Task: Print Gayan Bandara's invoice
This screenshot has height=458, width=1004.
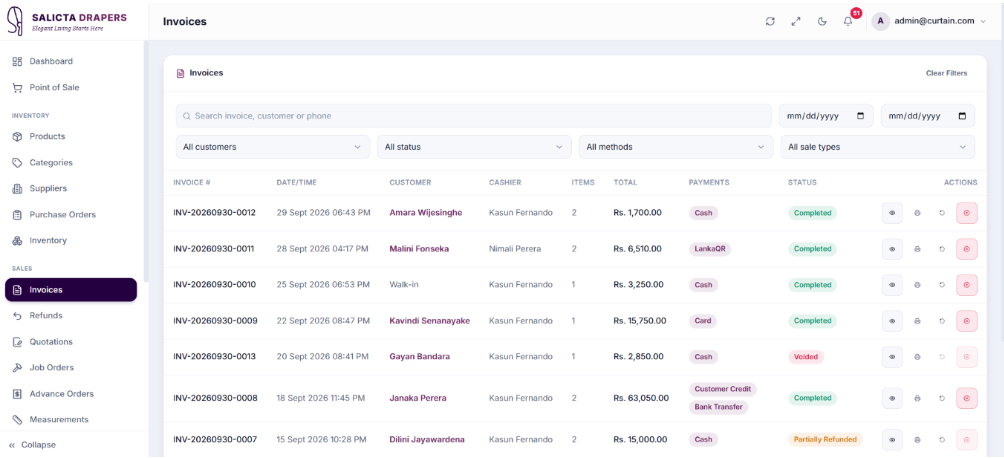Action: tap(917, 357)
